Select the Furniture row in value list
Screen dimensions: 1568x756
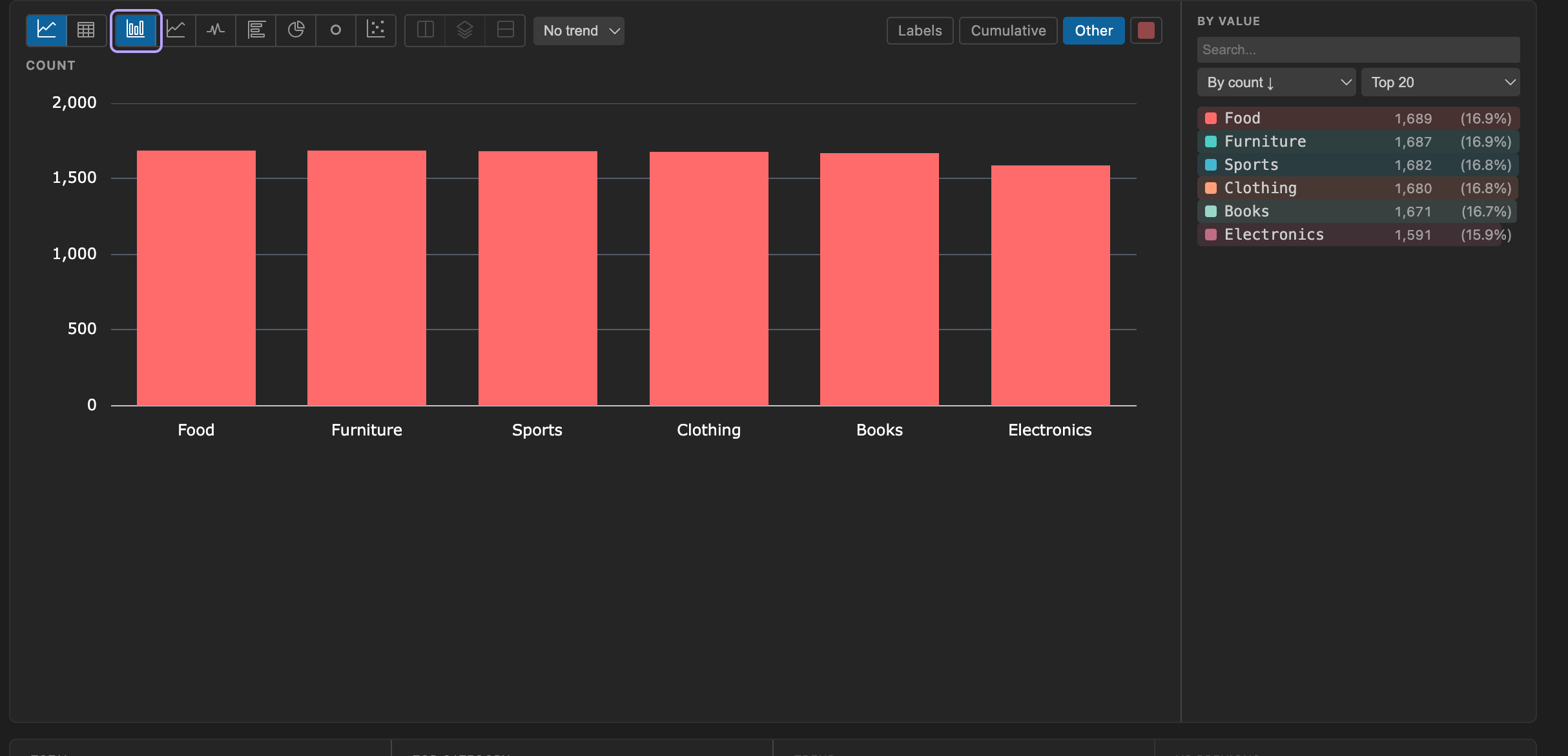tap(1358, 142)
